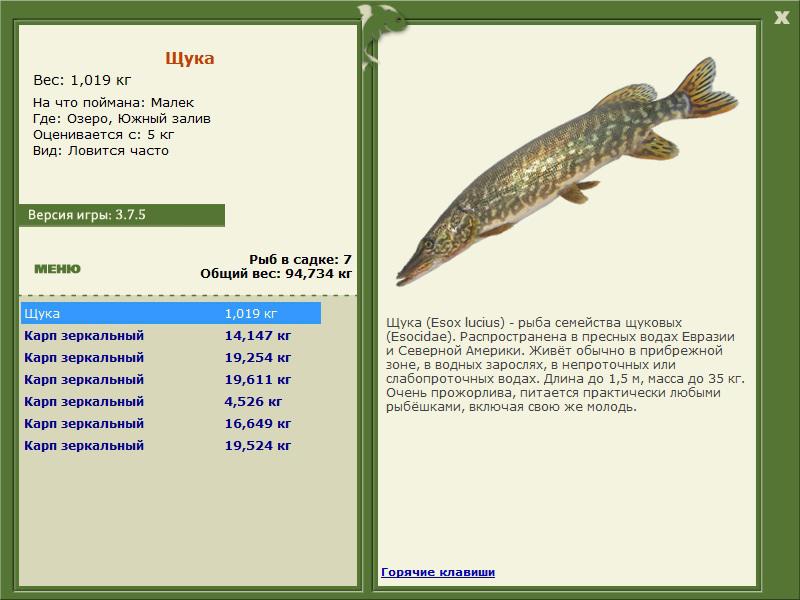Viewport: 800px width, 600px height.
Task: Select Карп зеркальный 4,526 кг row
Action: coord(171,402)
